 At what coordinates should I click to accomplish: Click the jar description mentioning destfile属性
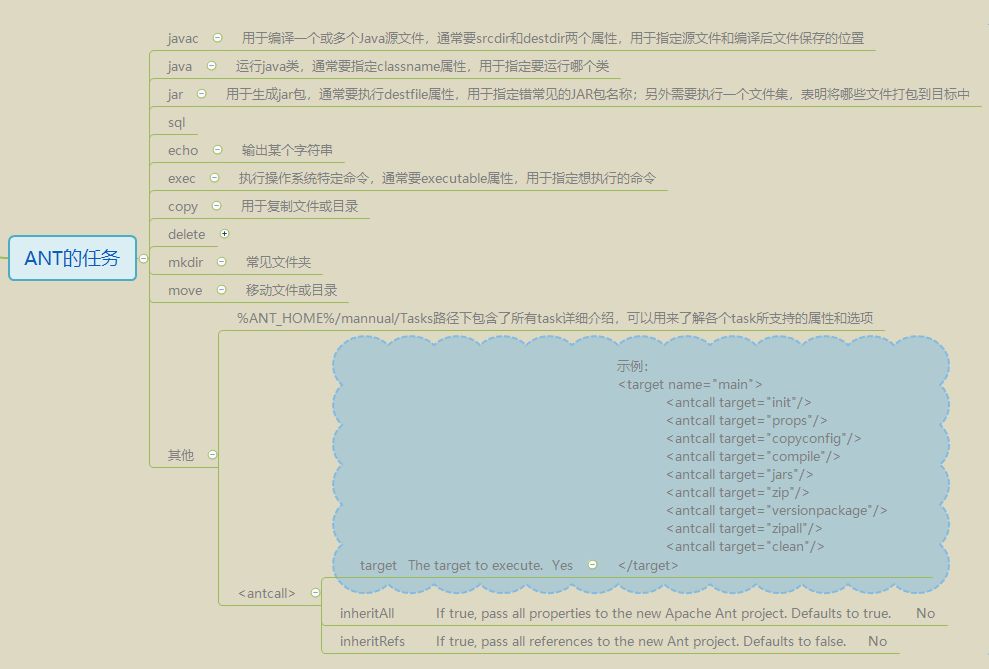point(598,95)
